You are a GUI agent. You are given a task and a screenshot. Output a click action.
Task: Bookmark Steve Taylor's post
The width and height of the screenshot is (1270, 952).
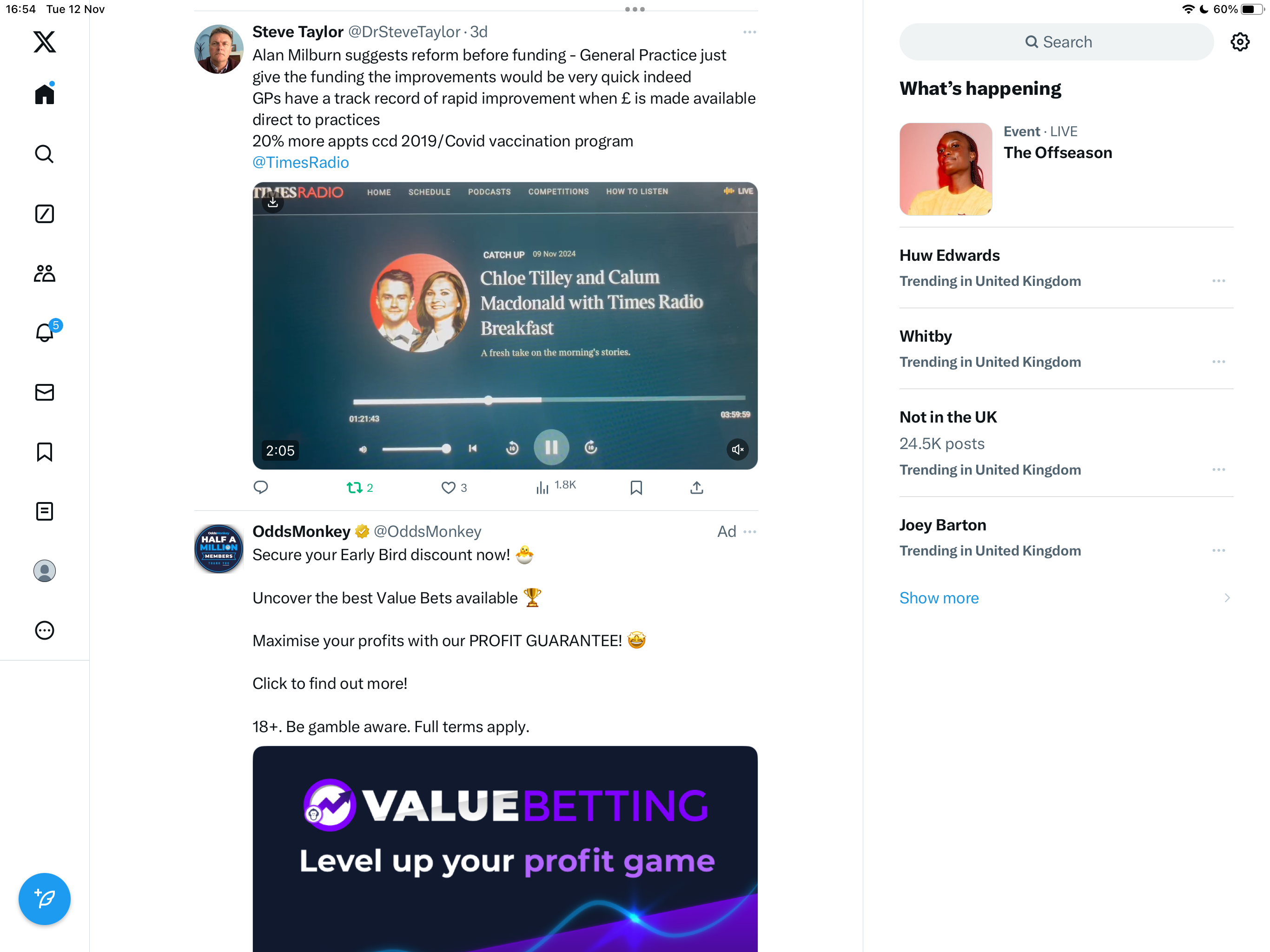point(635,488)
